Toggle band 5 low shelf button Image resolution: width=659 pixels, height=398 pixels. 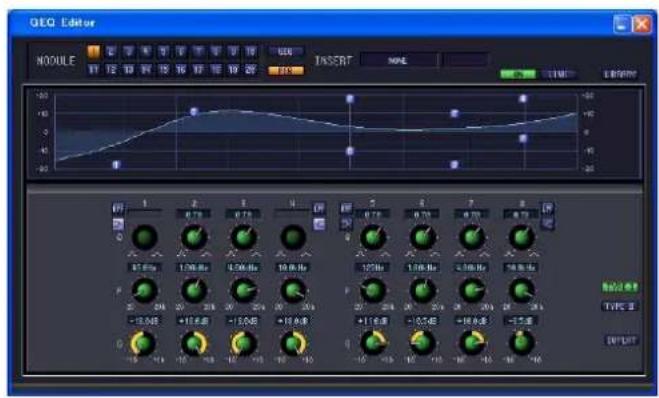click(x=346, y=224)
